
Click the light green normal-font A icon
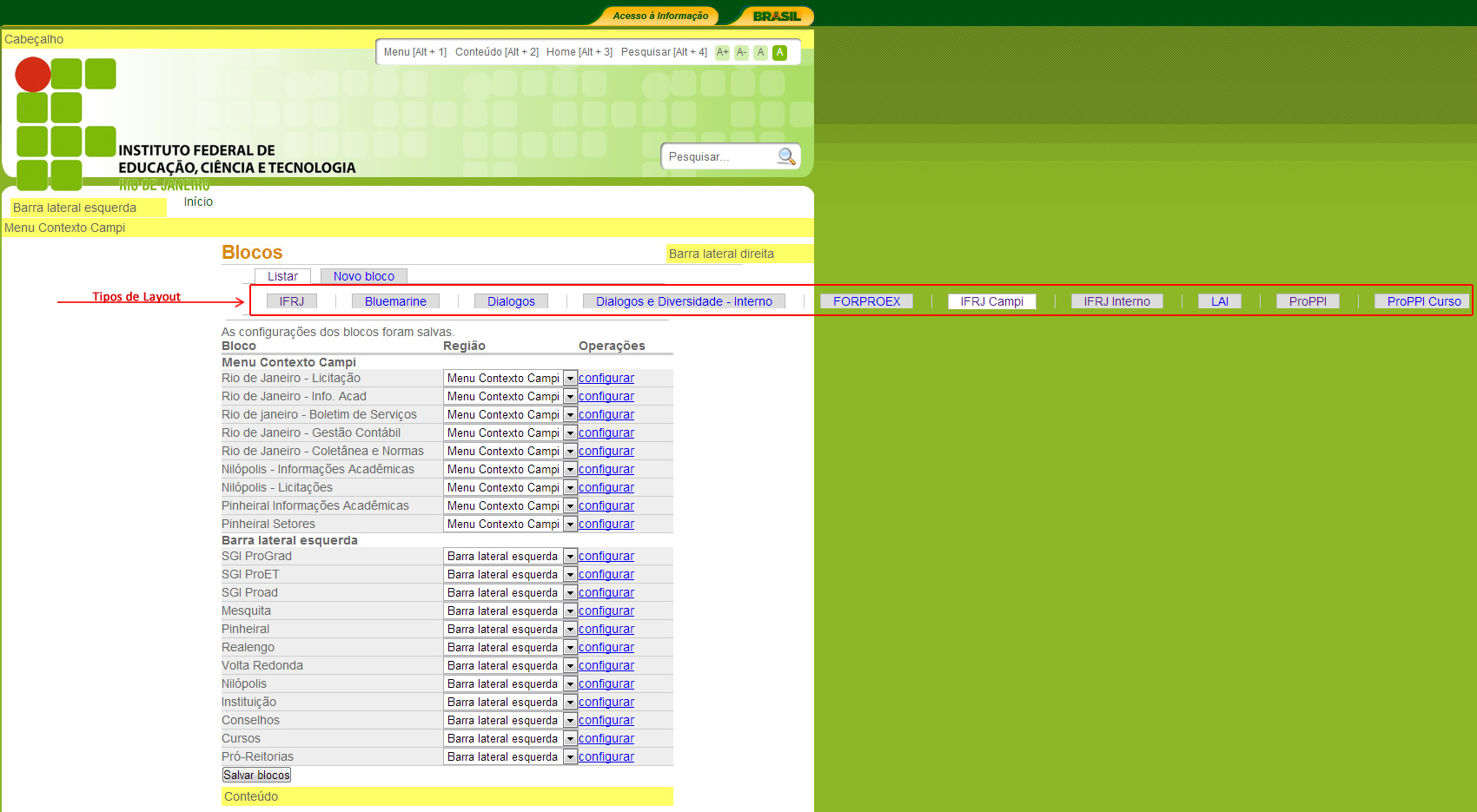coord(760,52)
